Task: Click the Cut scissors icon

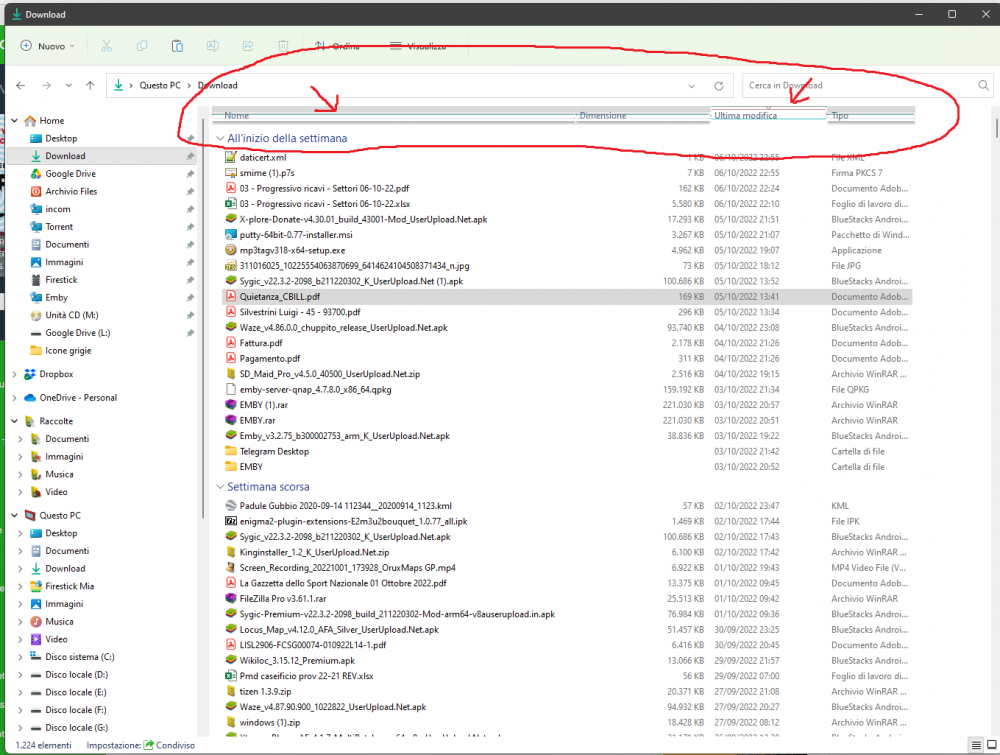Action: (107, 46)
